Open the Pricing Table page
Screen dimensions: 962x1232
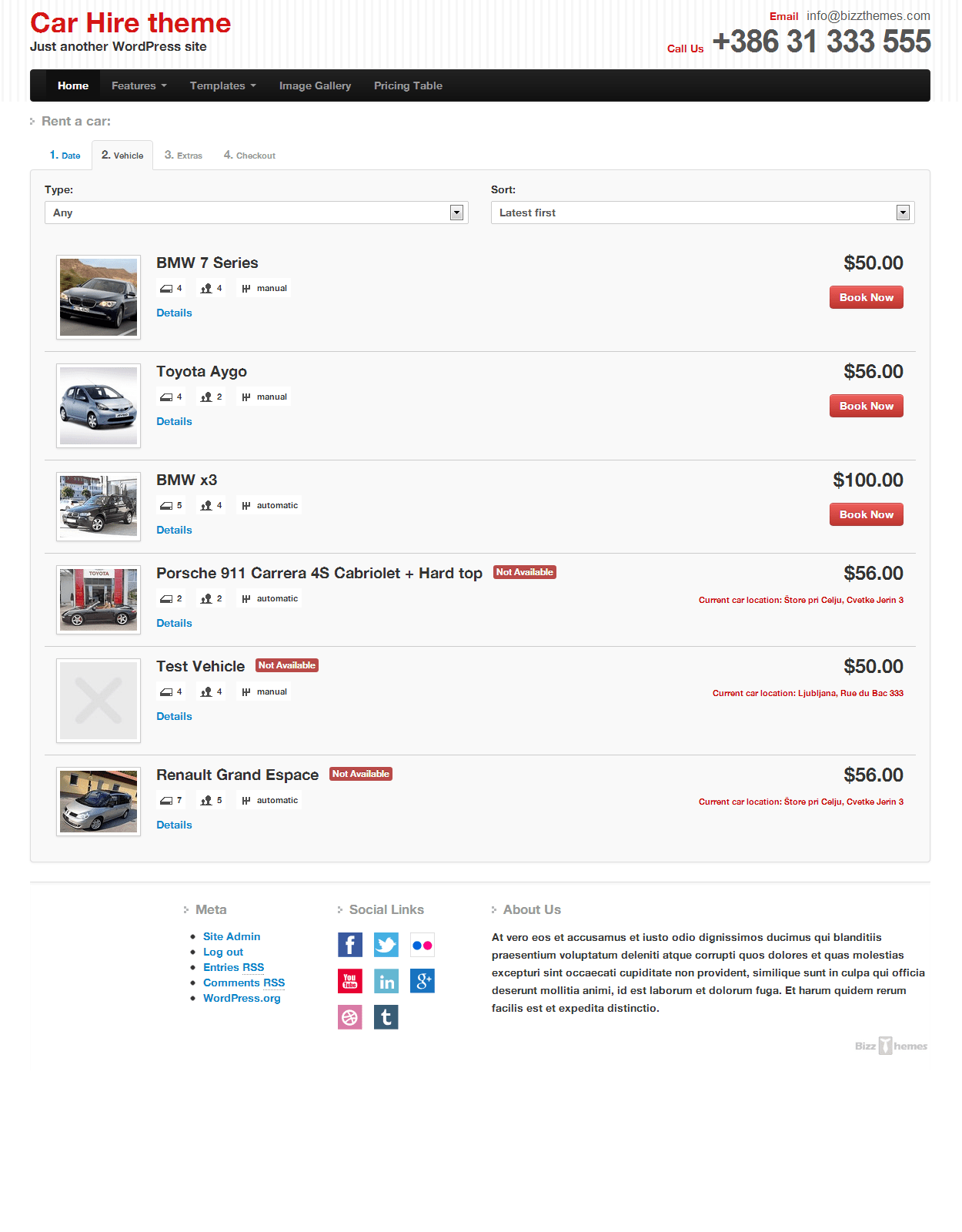point(408,85)
